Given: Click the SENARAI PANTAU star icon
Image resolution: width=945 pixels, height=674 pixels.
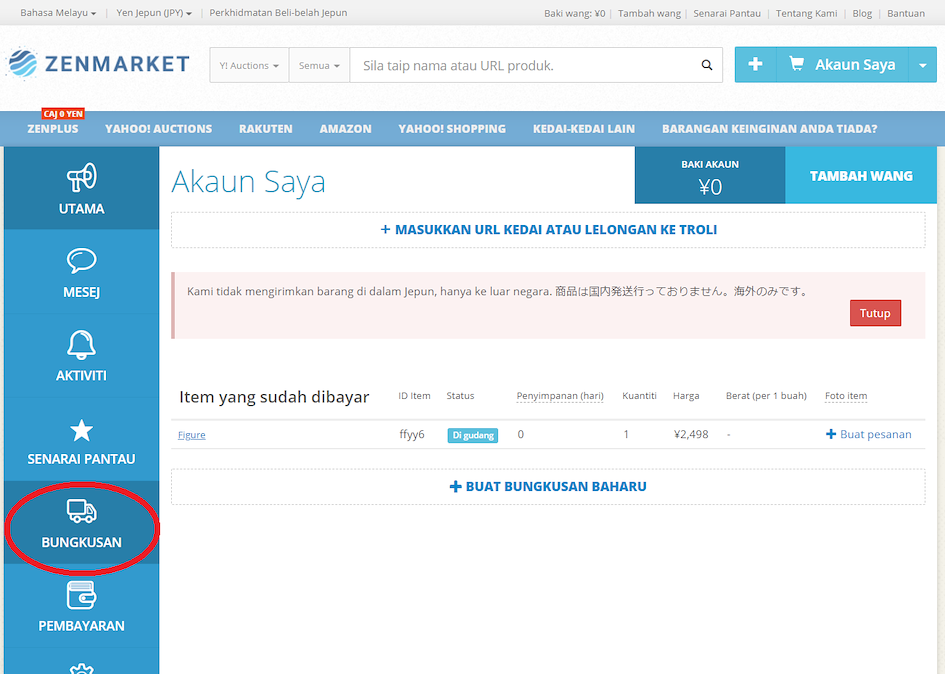Looking at the screenshot, I should tap(81, 430).
